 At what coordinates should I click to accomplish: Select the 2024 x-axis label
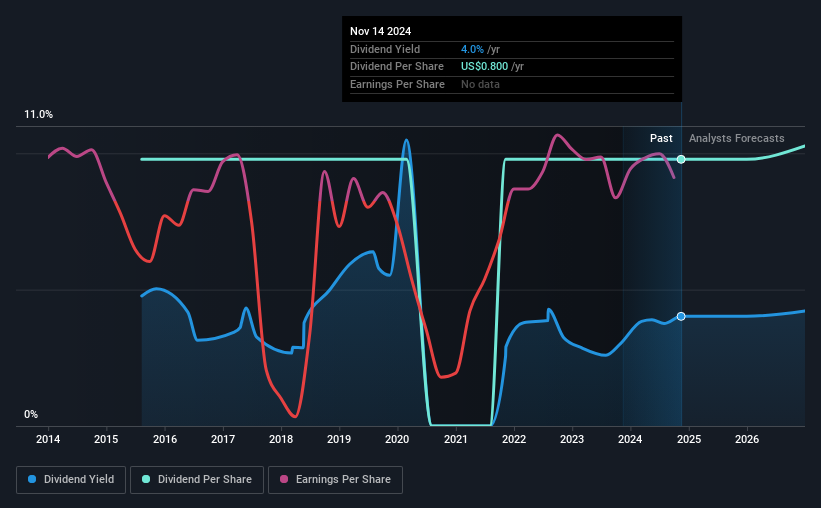coord(630,439)
